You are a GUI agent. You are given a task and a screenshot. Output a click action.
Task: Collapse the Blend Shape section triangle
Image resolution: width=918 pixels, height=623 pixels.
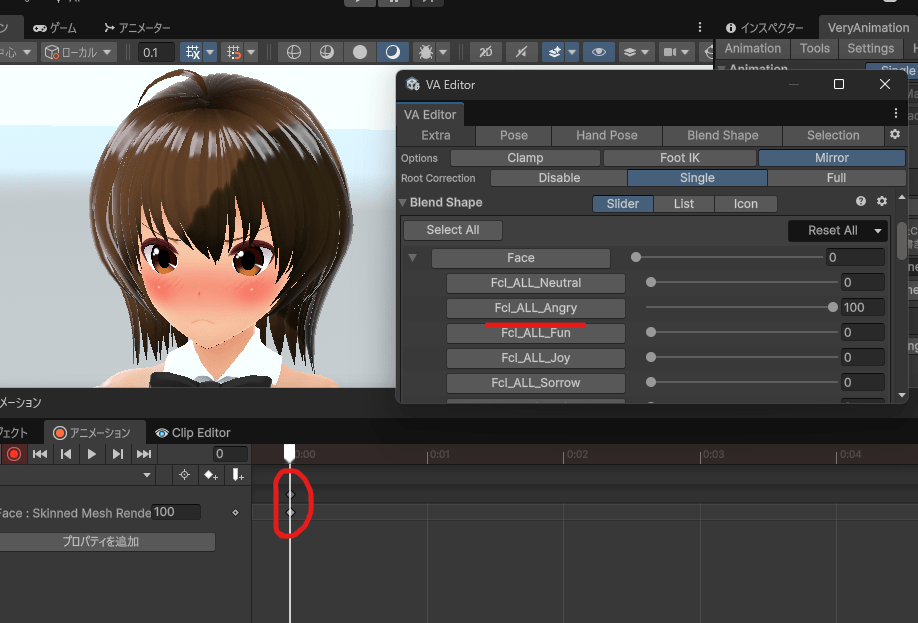402,202
